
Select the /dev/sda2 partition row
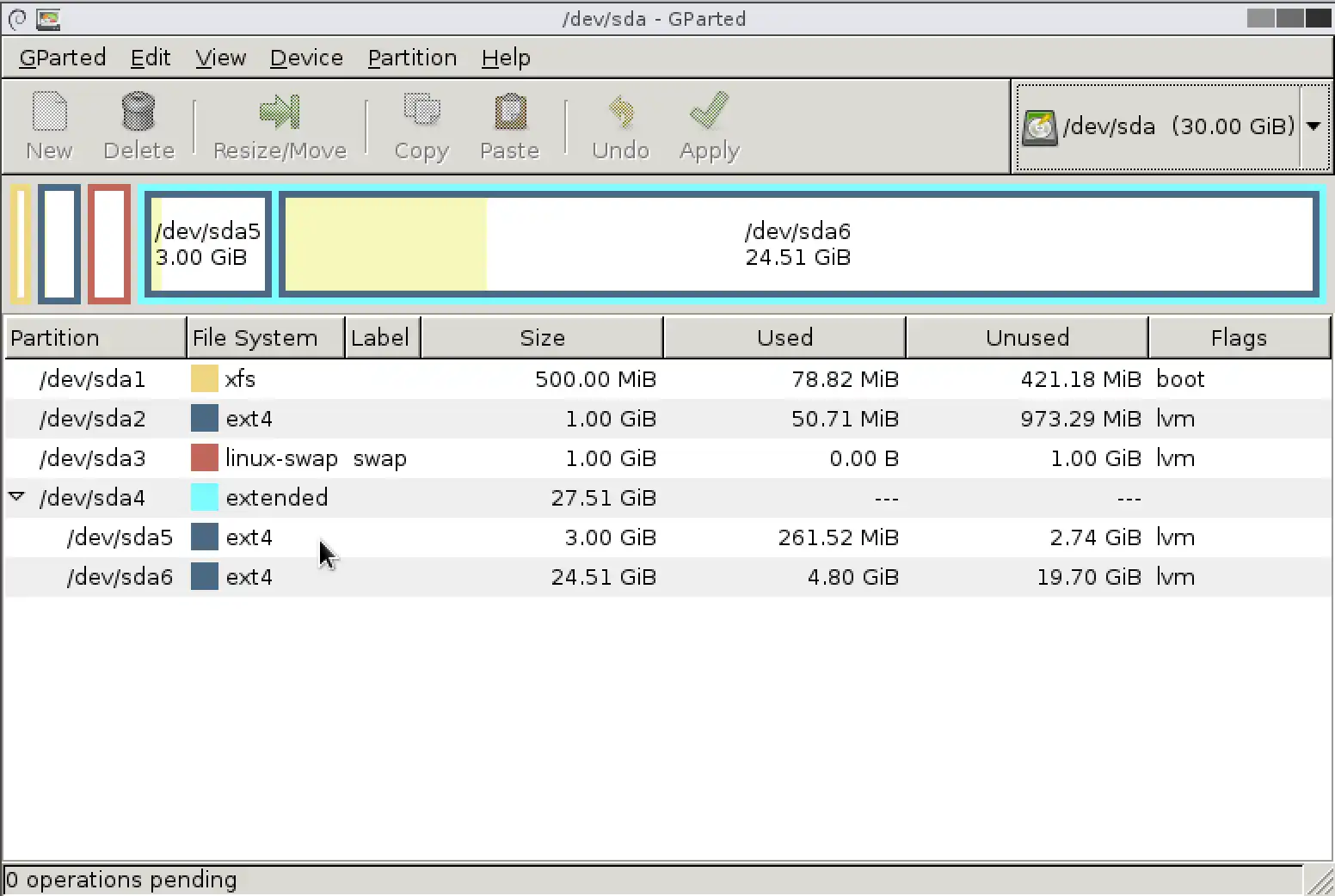click(667, 418)
